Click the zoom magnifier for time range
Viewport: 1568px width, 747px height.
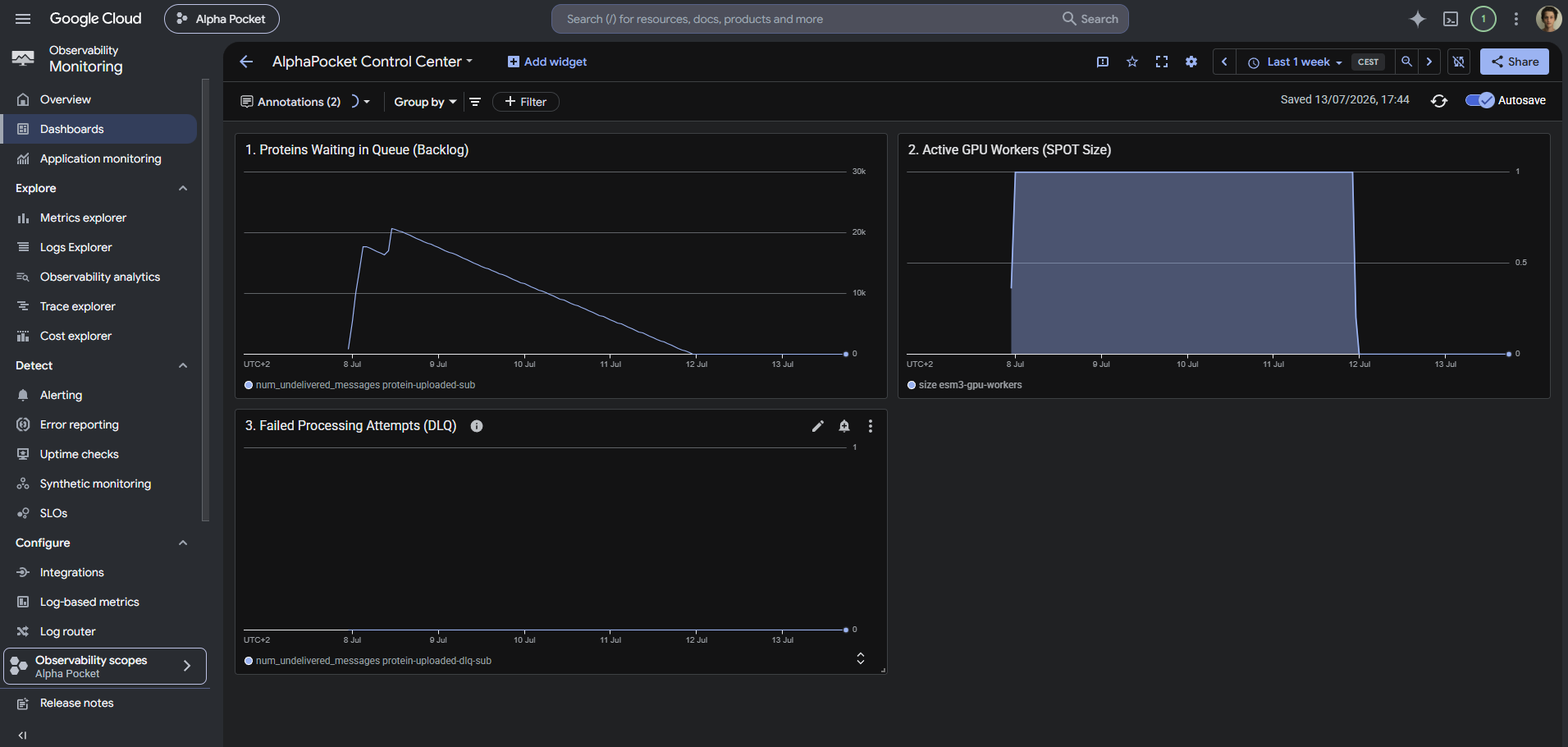coord(1406,62)
